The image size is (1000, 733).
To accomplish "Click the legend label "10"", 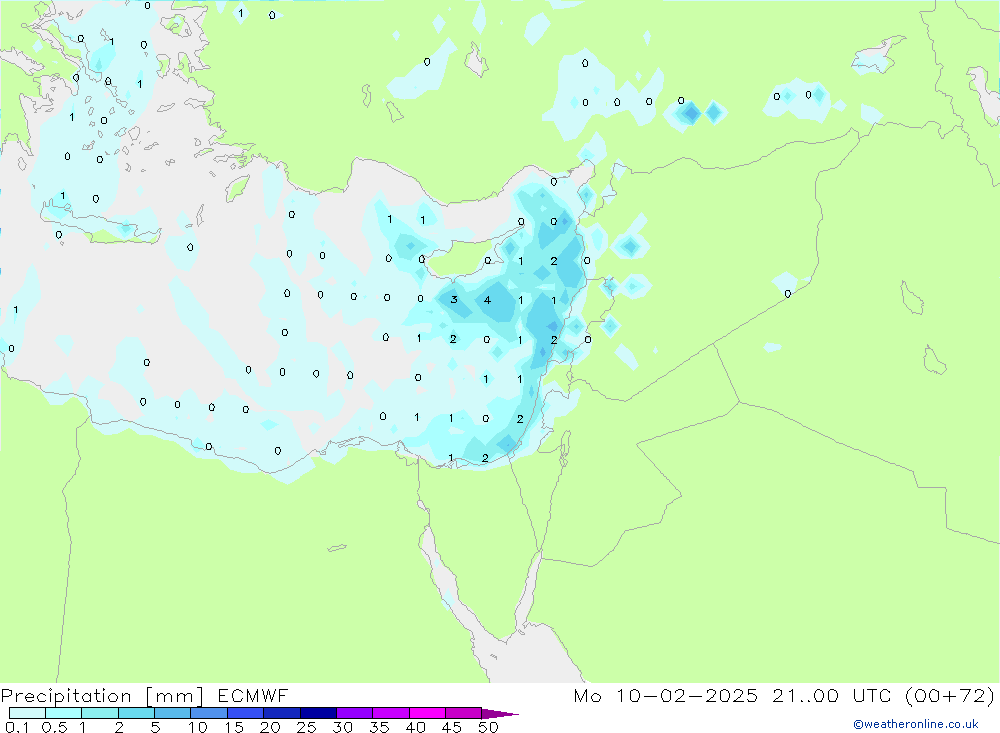I will tap(198, 727).
